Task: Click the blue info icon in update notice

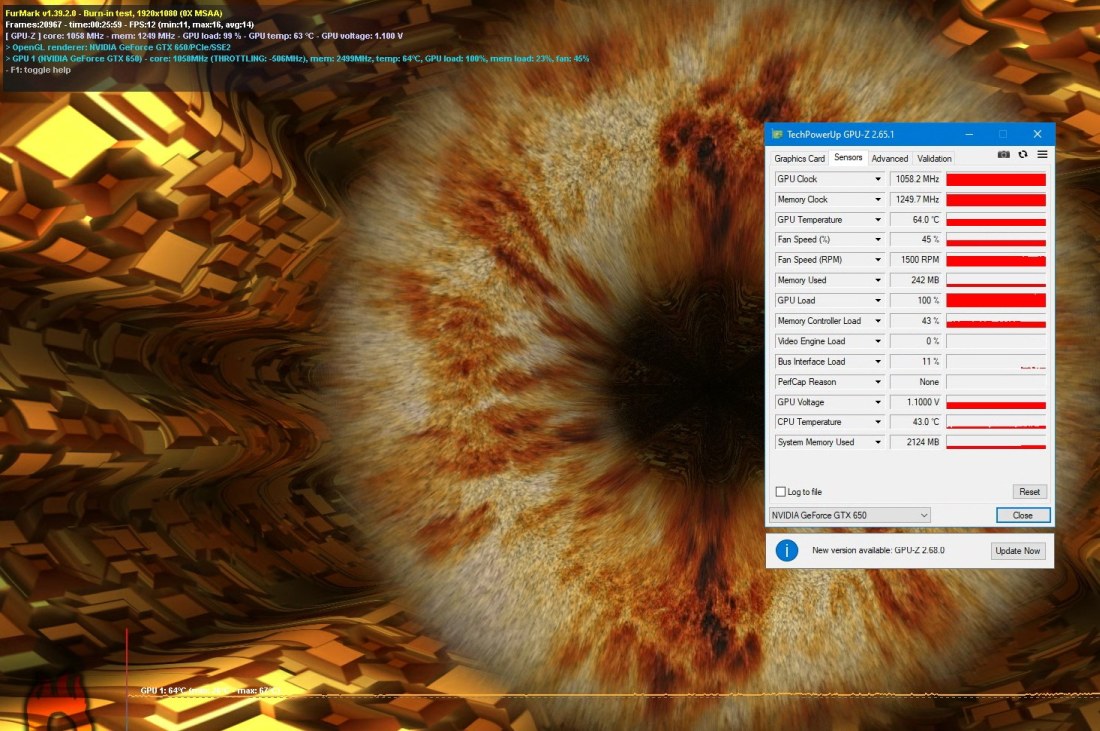Action: [x=788, y=550]
